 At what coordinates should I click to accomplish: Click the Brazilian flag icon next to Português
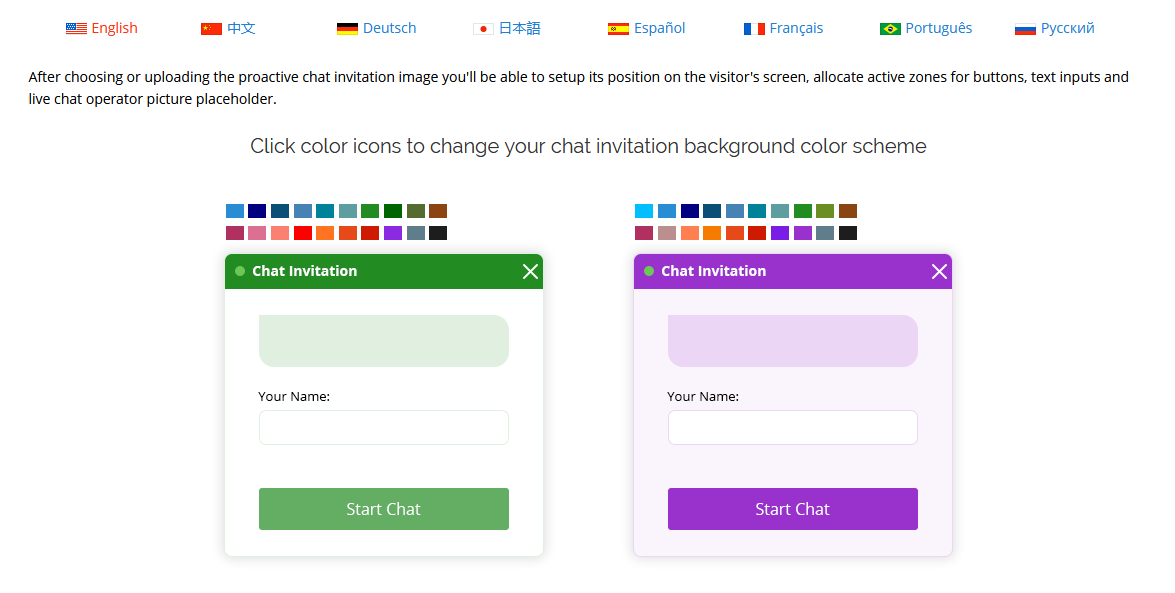(x=889, y=28)
